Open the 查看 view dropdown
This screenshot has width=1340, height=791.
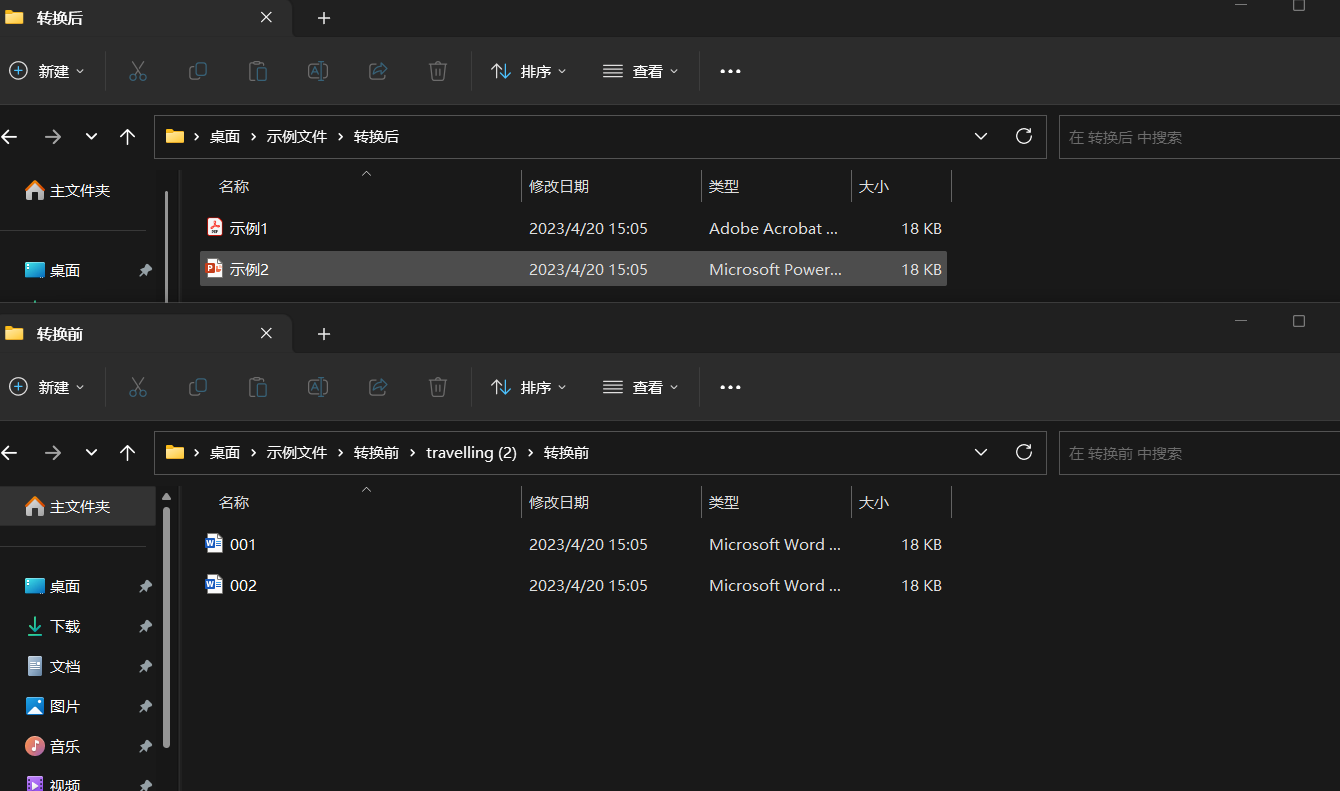(x=641, y=71)
